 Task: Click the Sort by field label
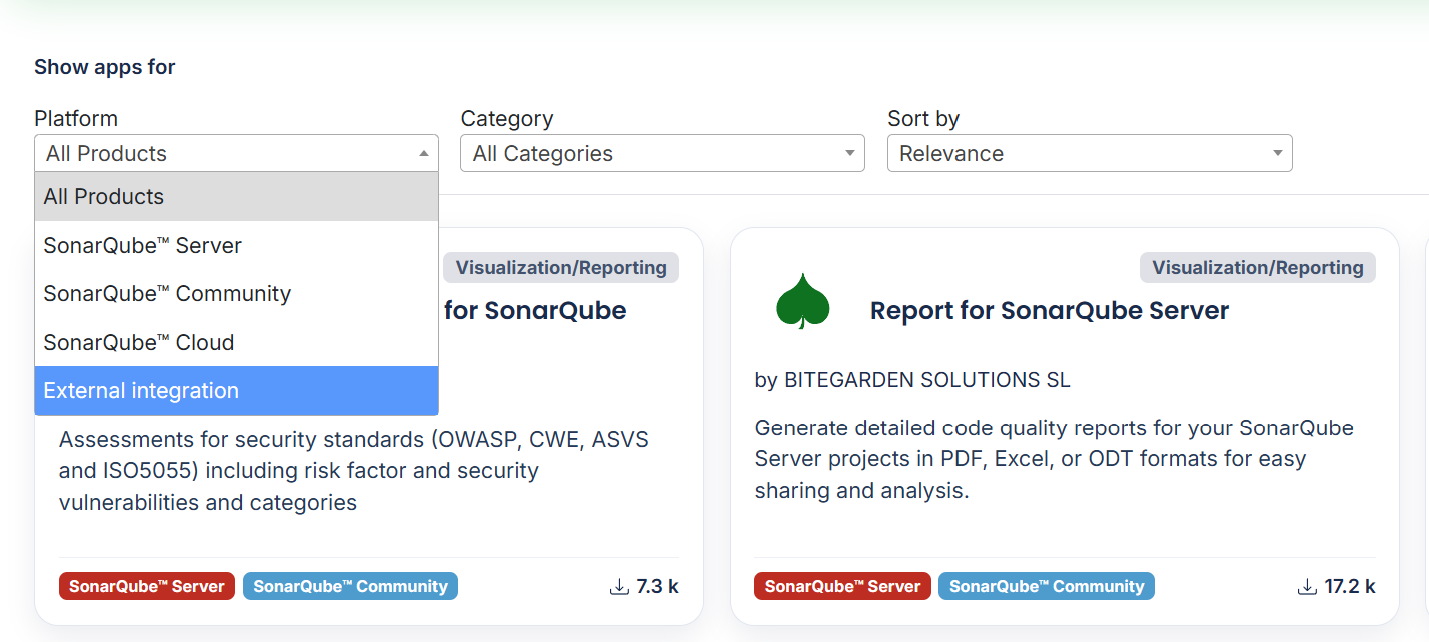[x=923, y=118]
